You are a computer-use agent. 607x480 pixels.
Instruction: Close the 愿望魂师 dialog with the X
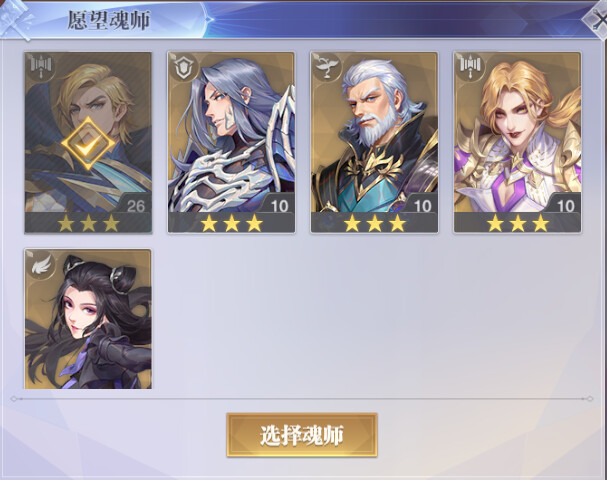[597, 20]
